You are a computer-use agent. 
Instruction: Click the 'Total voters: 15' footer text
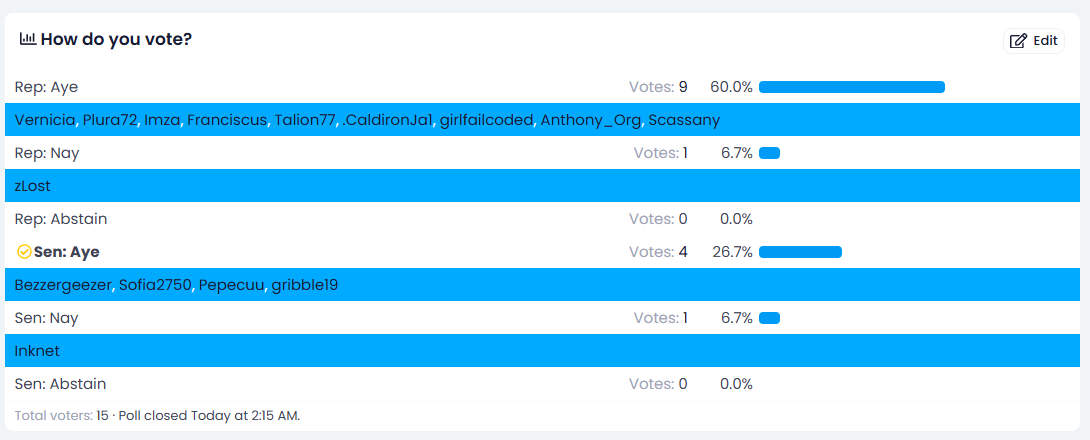tap(61, 415)
